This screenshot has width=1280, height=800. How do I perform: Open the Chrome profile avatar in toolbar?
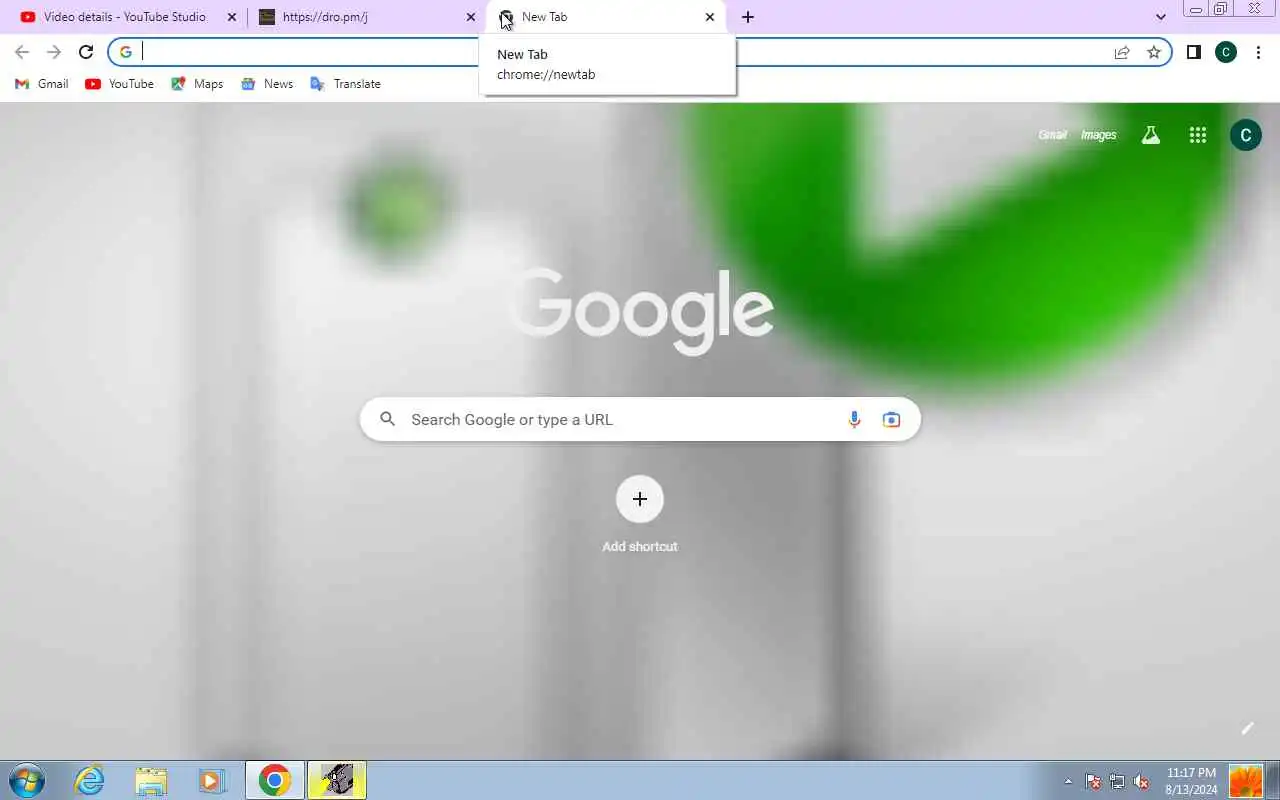tap(1226, 52)
